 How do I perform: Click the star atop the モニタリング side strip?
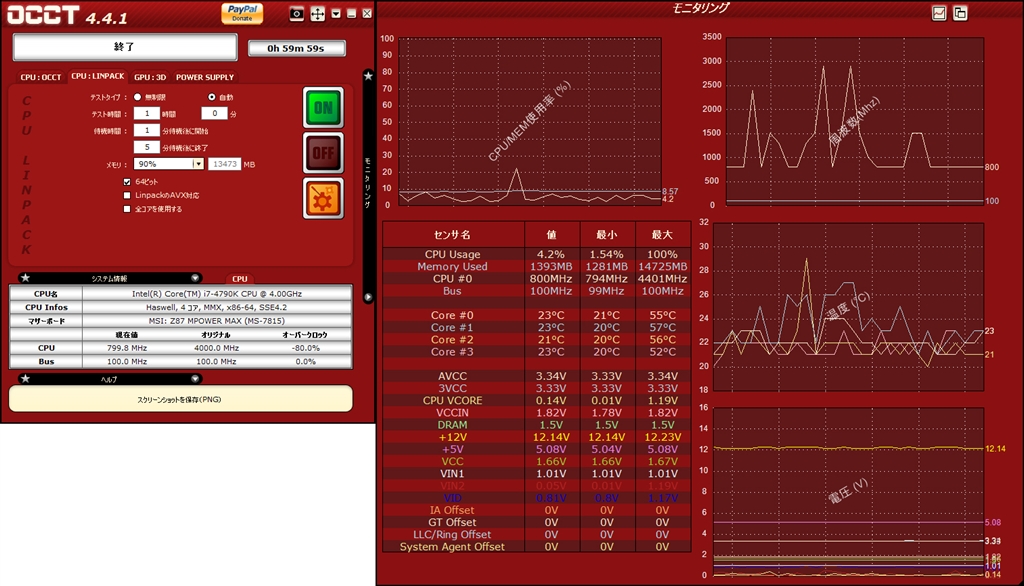[368, 76]
